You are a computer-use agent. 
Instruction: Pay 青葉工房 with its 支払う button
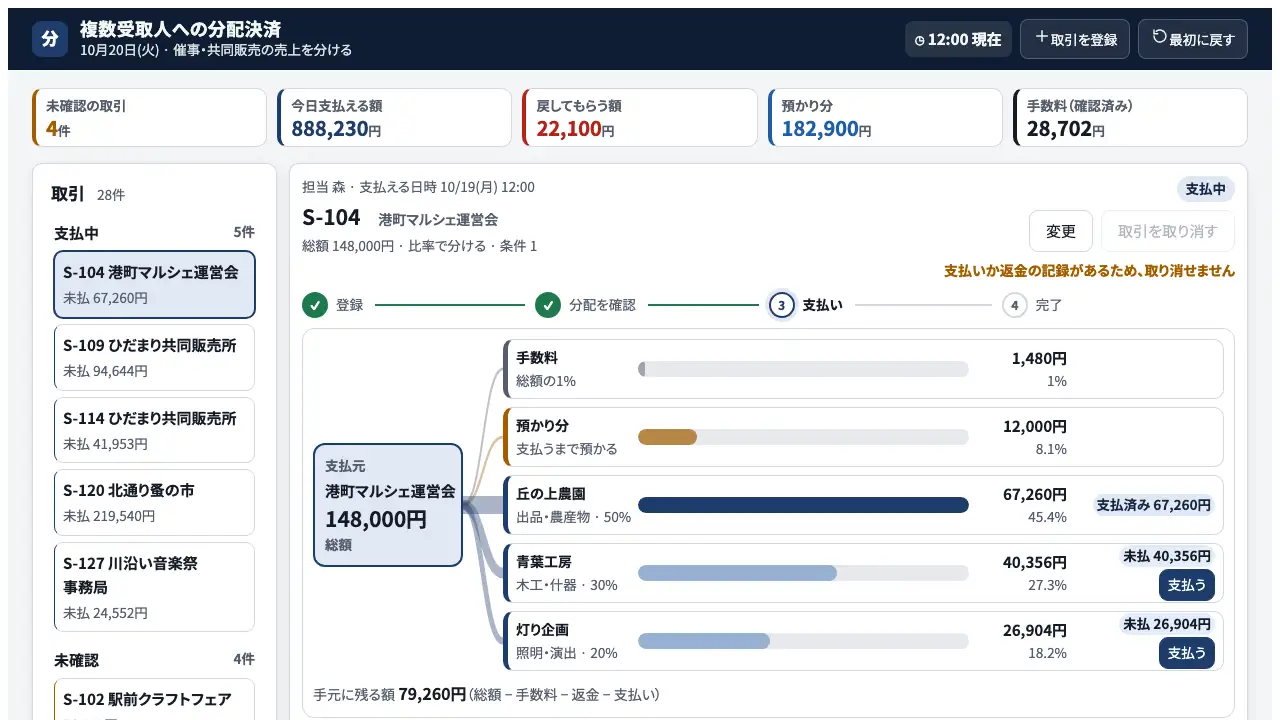(x=1187, y=585)
